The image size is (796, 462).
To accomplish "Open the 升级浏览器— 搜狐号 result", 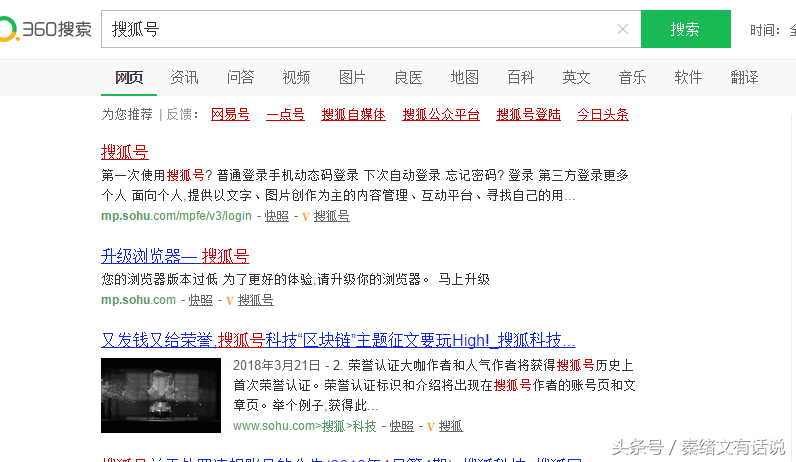I will coord(175,256).
